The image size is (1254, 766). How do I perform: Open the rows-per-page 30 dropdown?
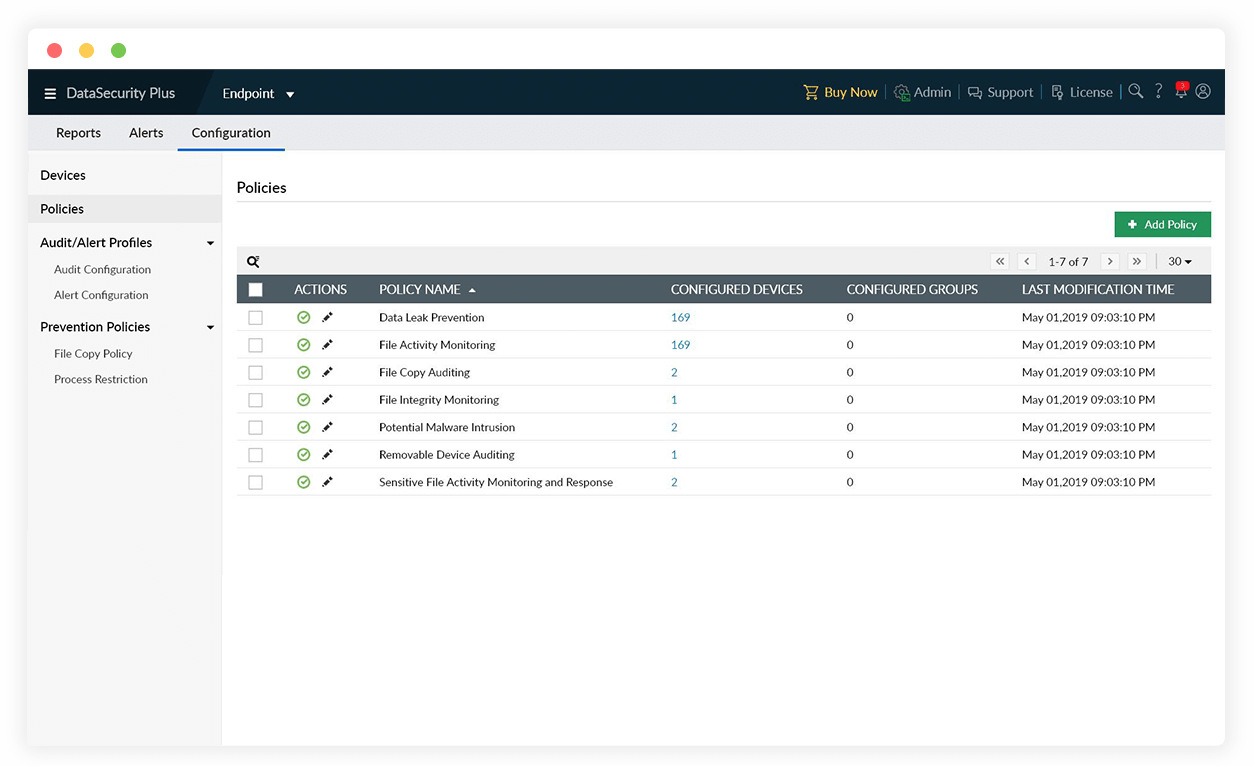(x=1180, y=262)
